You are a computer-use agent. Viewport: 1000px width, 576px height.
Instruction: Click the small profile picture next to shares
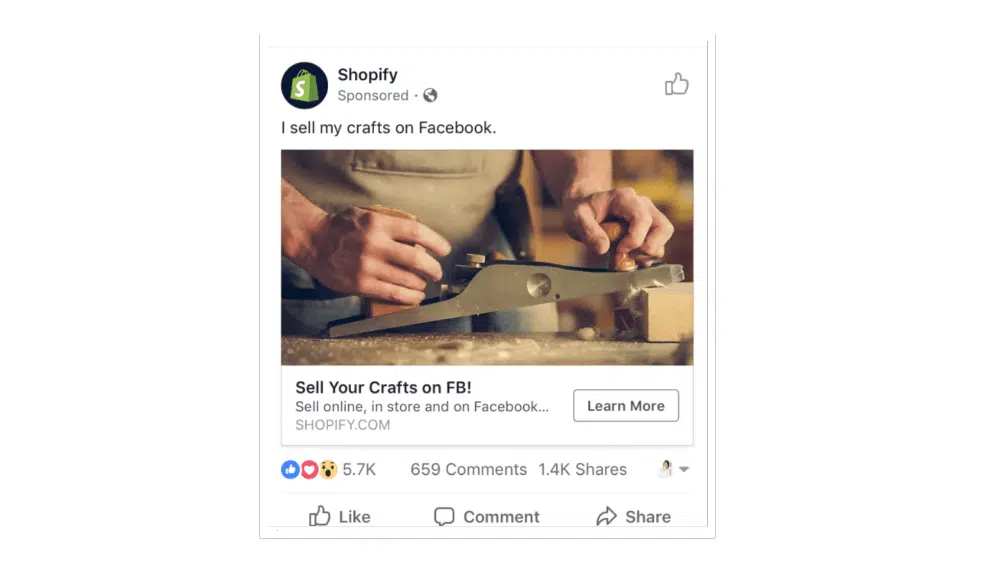click(x=665, y=469)
